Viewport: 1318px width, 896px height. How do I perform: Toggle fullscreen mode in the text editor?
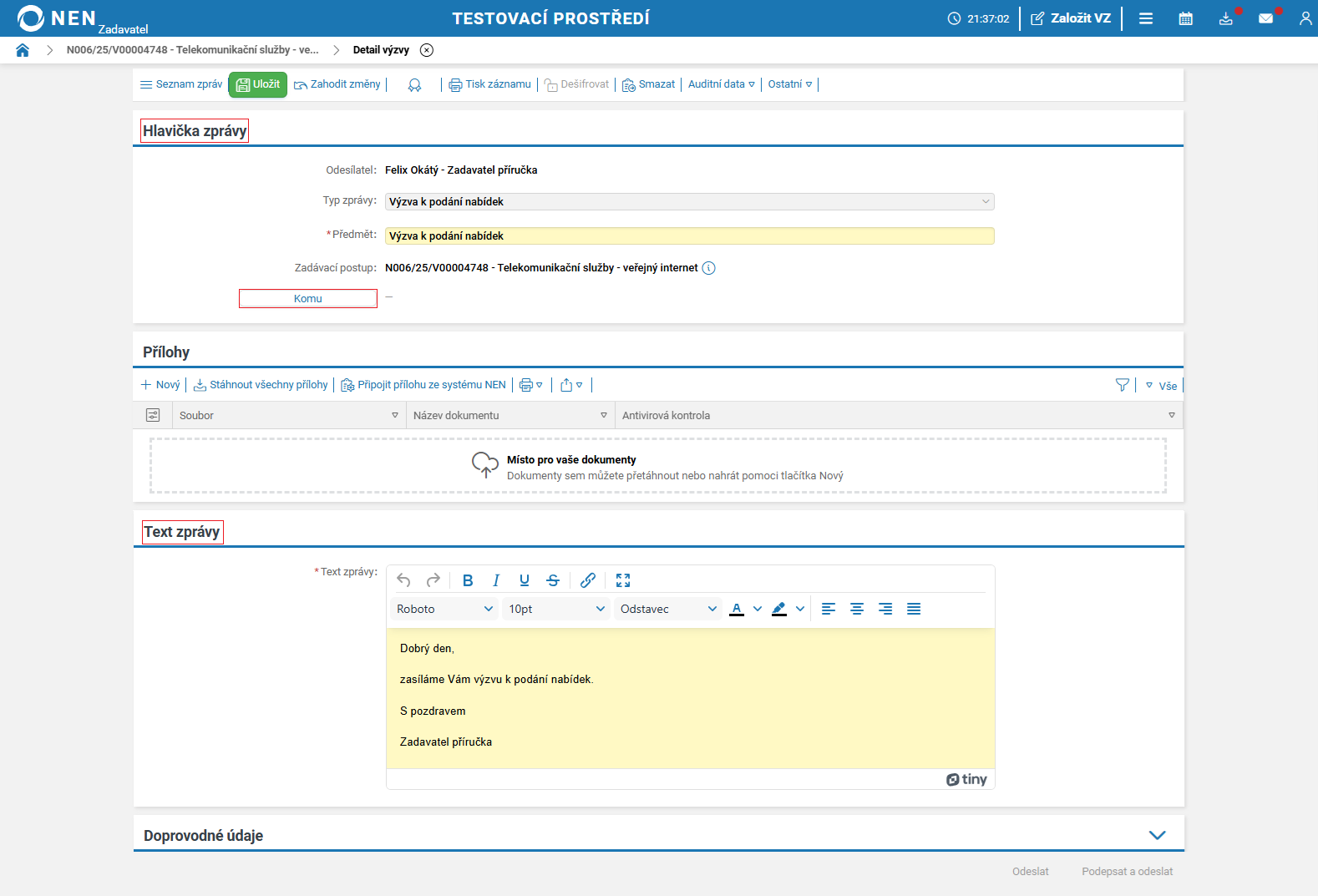pyautogui.click(x=623, y=580)
